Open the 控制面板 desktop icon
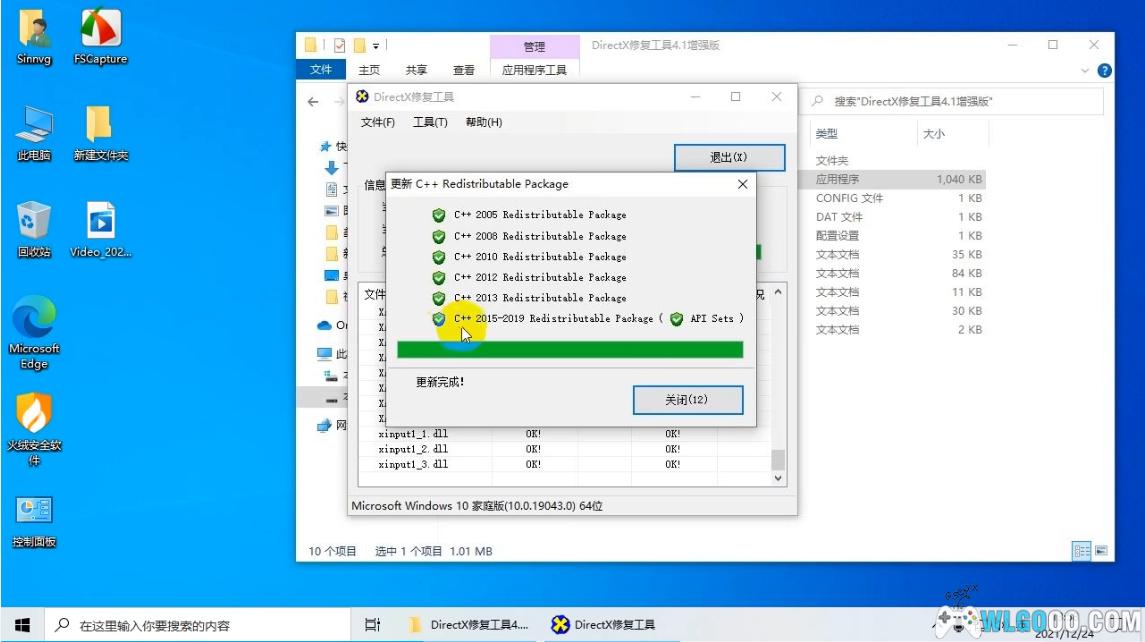This screenshot has width=1145, height=642. click(34, 511)
